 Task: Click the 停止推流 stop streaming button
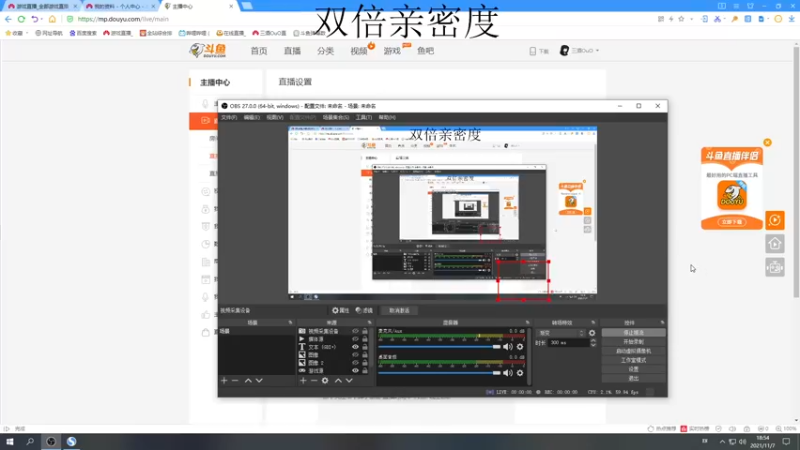pyautogui.click(x=633, y=333)
